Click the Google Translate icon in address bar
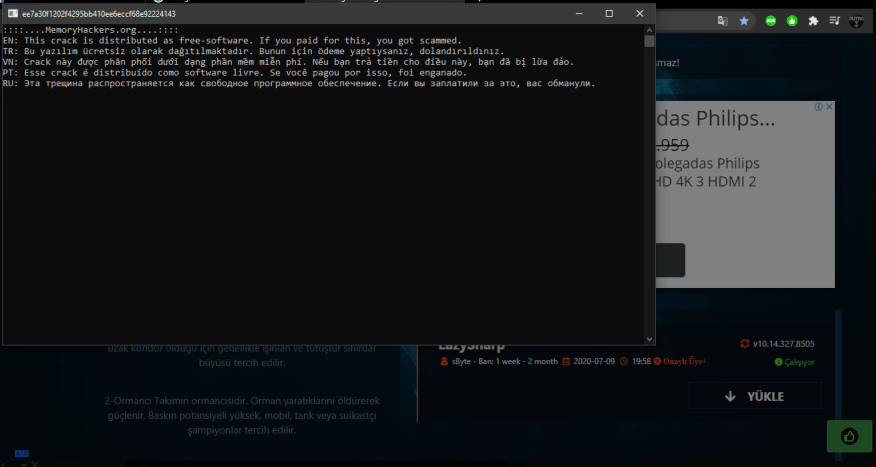This screenshot has width=876, height=467. pos(722,21)
